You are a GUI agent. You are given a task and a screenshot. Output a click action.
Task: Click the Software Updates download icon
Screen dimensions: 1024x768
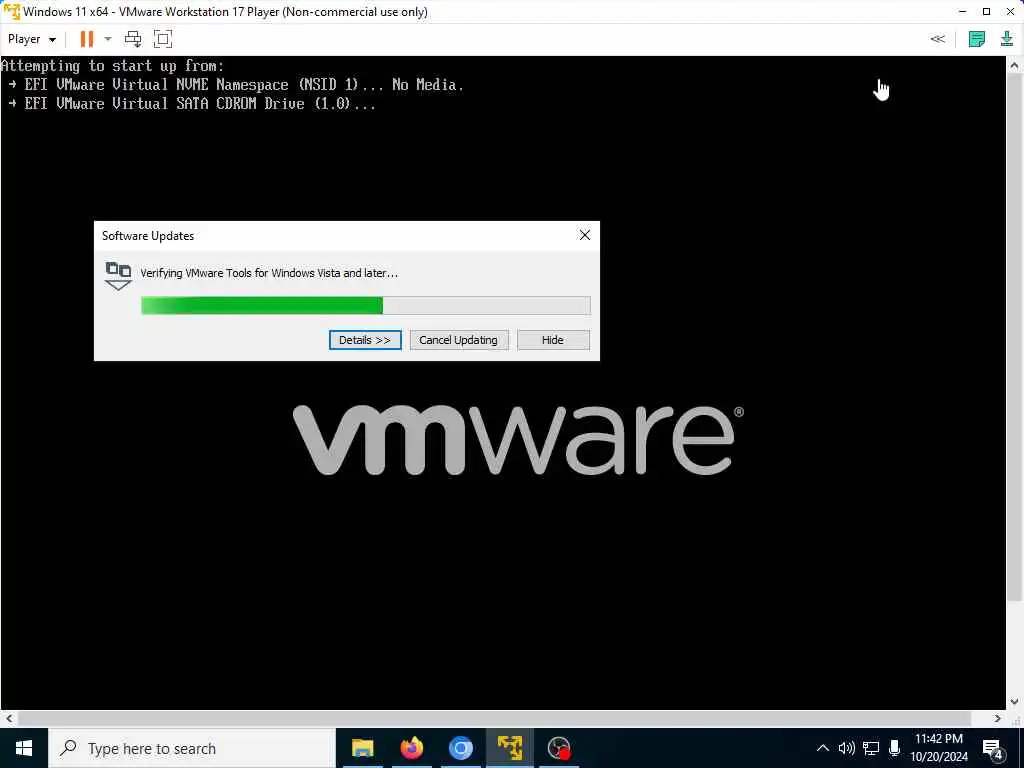point(118,276)
